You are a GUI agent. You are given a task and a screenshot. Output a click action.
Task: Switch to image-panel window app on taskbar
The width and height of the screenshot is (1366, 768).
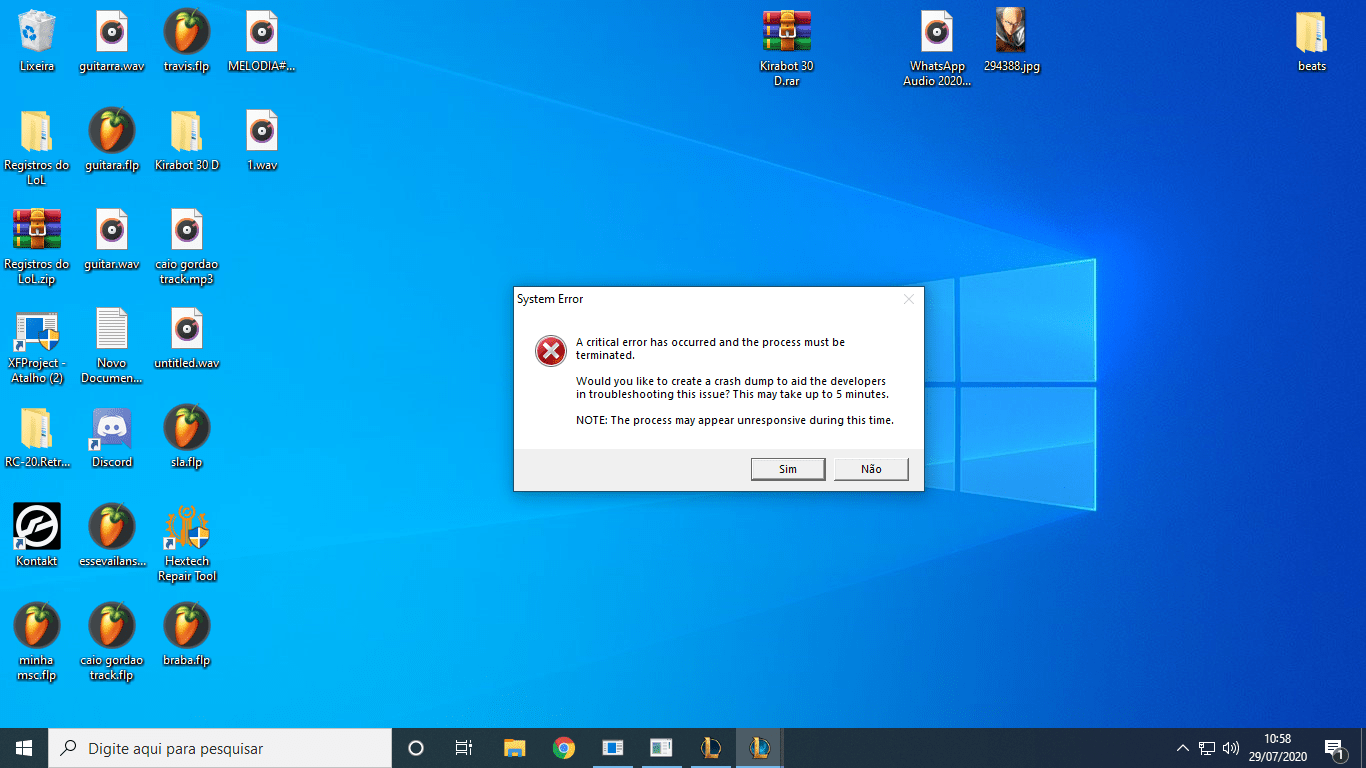click(661, 748)
